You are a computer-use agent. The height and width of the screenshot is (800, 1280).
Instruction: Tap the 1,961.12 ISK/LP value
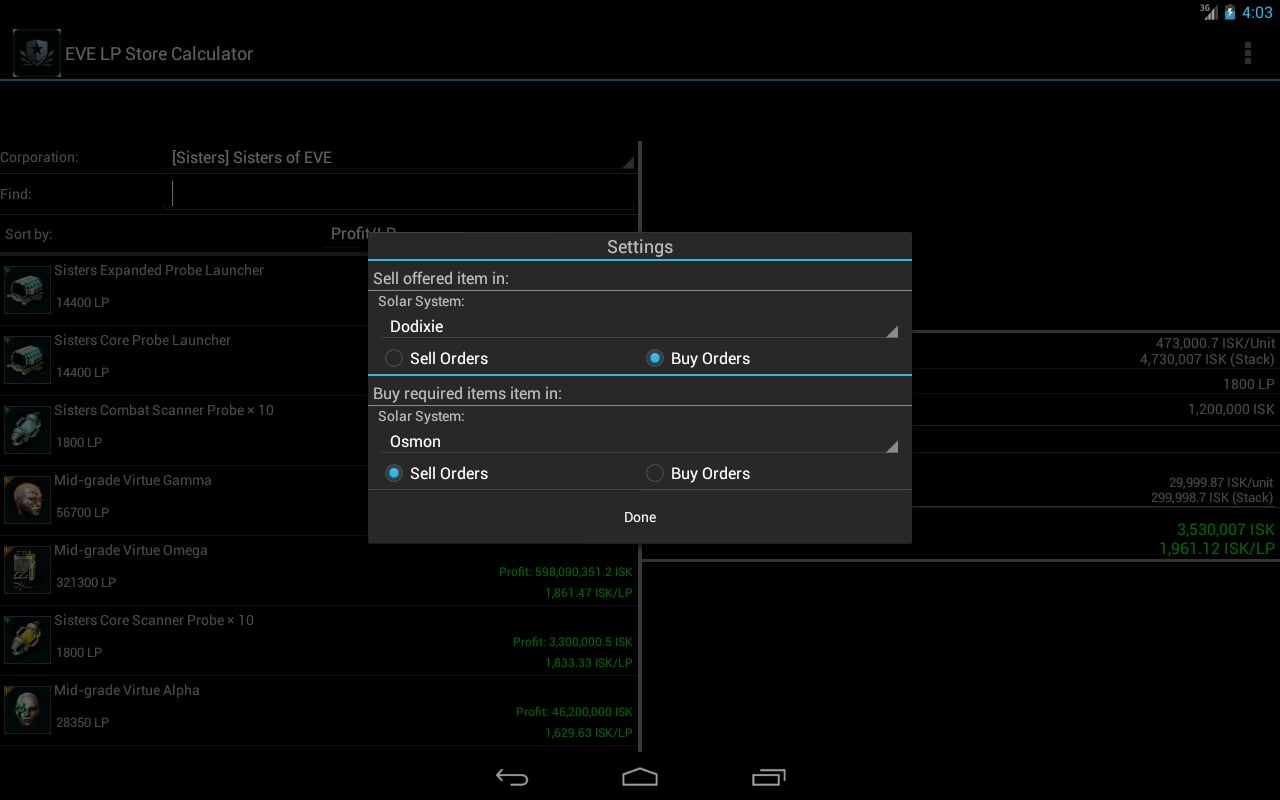[x=1217, y=549]
